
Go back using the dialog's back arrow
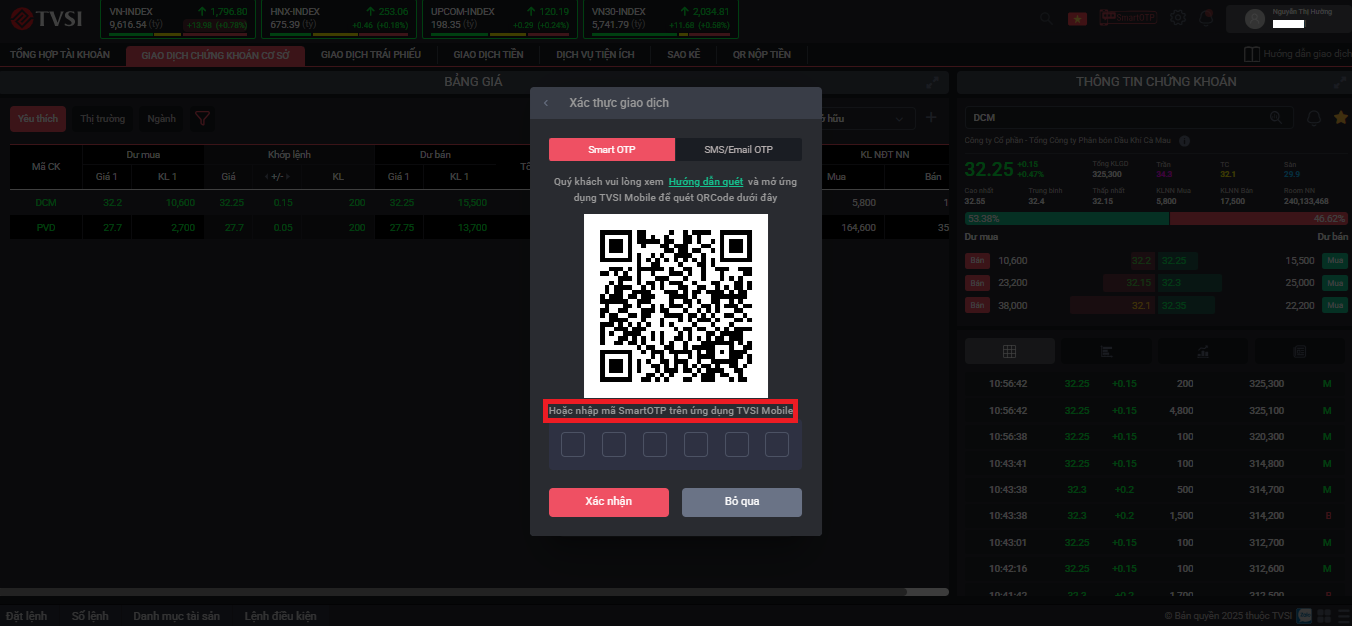tap(546, 103)
